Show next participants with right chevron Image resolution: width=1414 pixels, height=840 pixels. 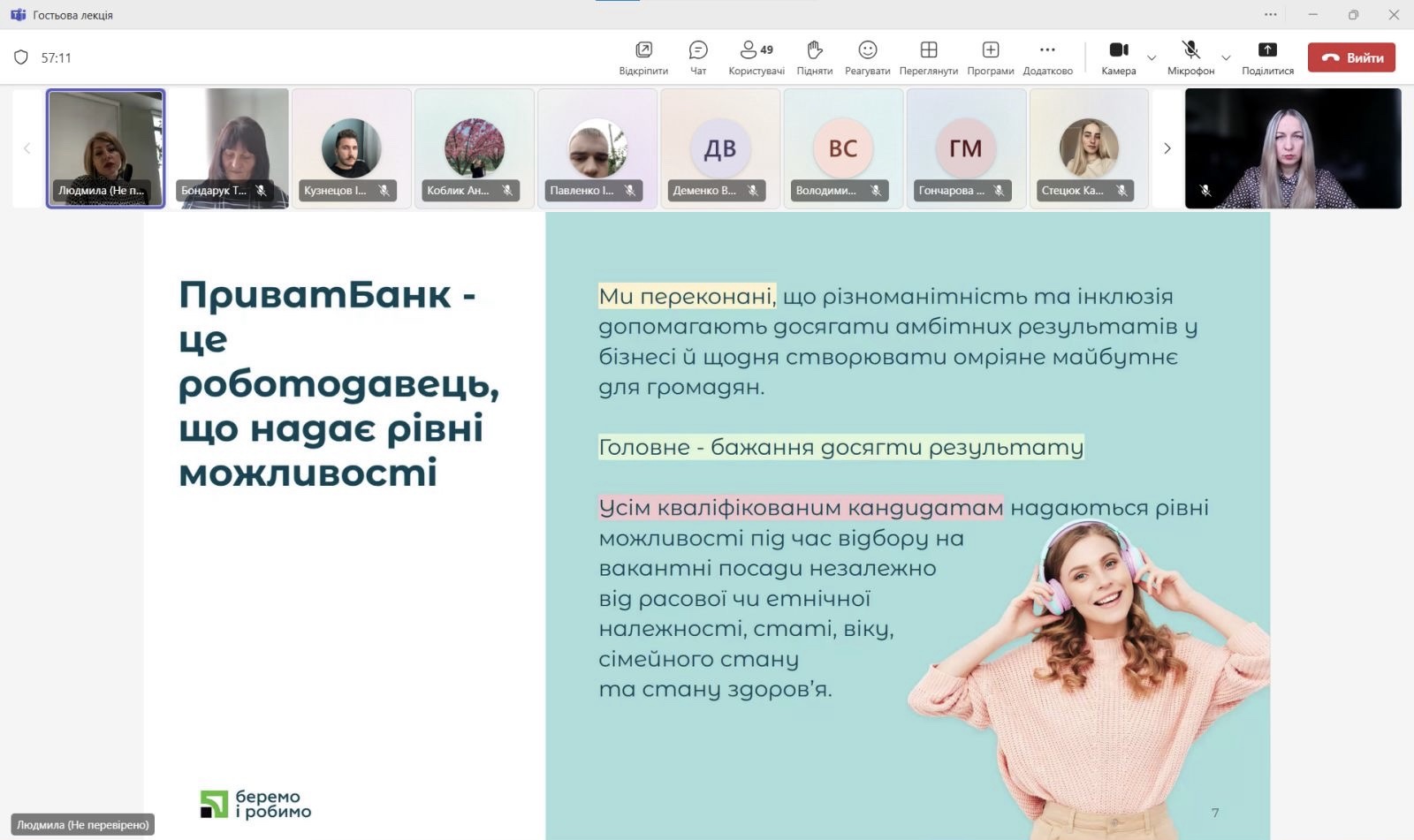(1167, 148)
